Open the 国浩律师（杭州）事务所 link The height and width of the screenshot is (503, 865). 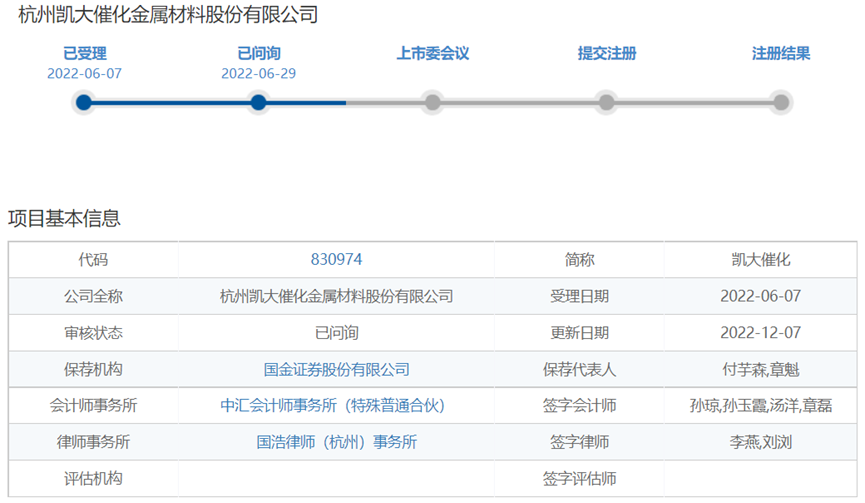tap(337, 442)
